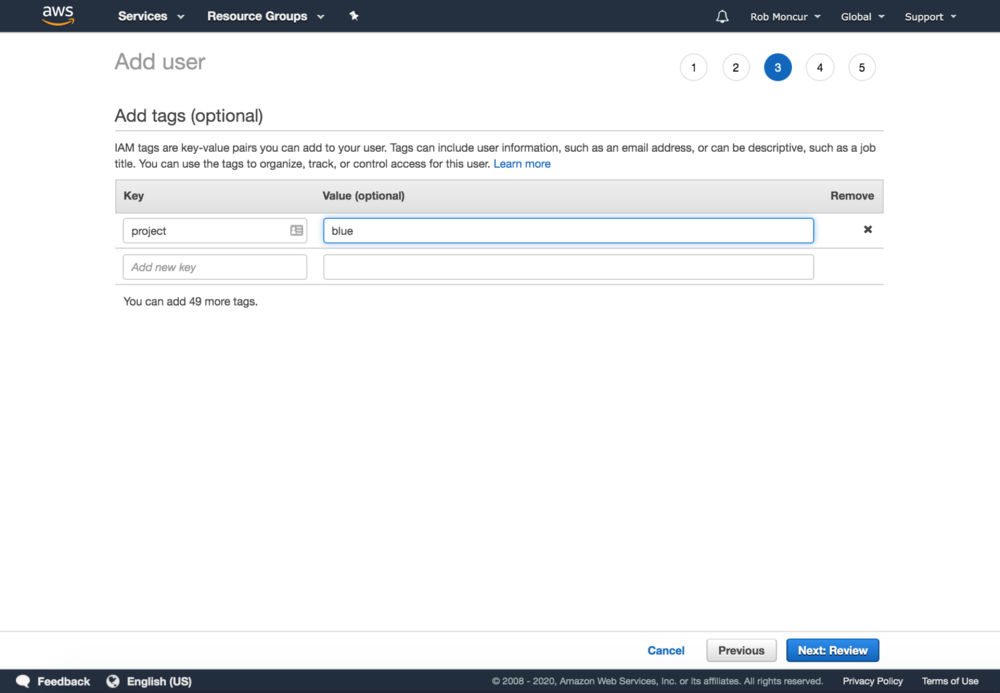Open the Learn more link
Viewport: 1000px width, 693px height.
522,164
